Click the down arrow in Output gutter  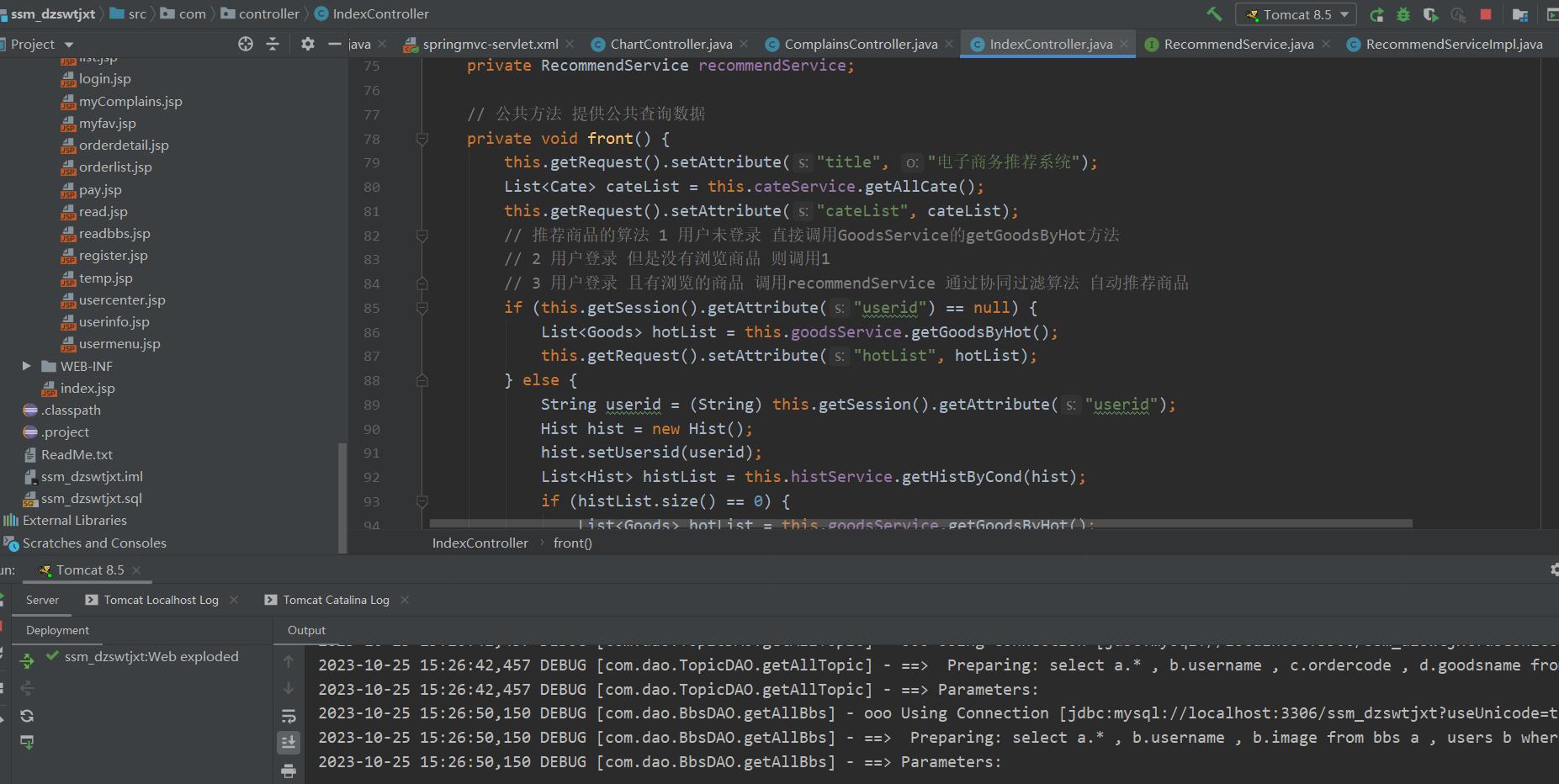[x=289, y=688]
